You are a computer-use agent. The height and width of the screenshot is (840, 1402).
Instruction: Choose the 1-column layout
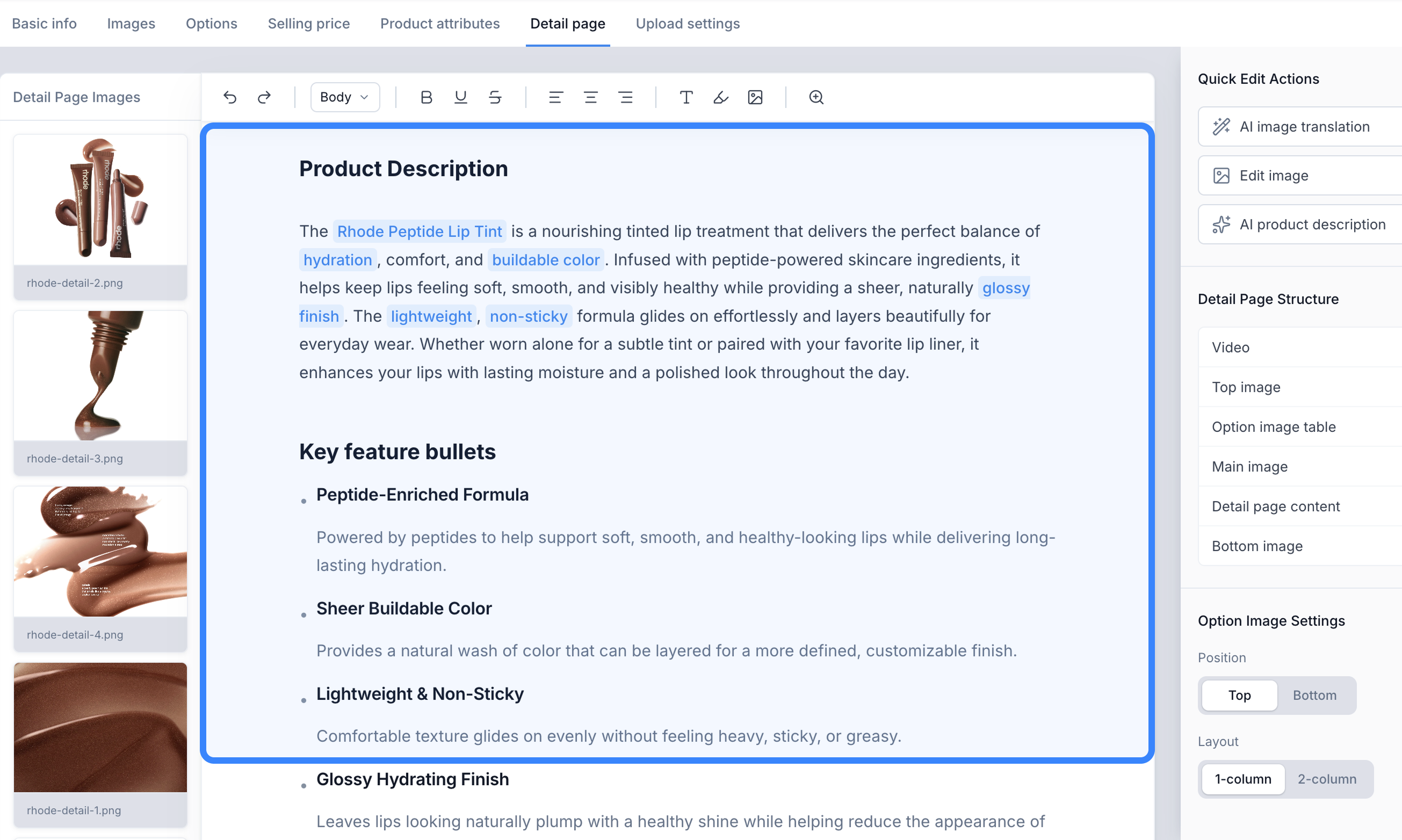[x=1243, y=779]
